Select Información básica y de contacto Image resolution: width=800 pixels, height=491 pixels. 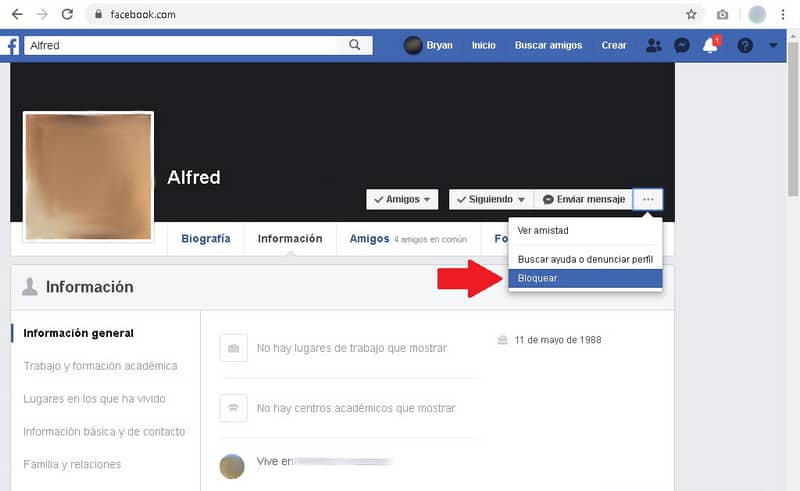pyautogui.click(x=104, y=431)
